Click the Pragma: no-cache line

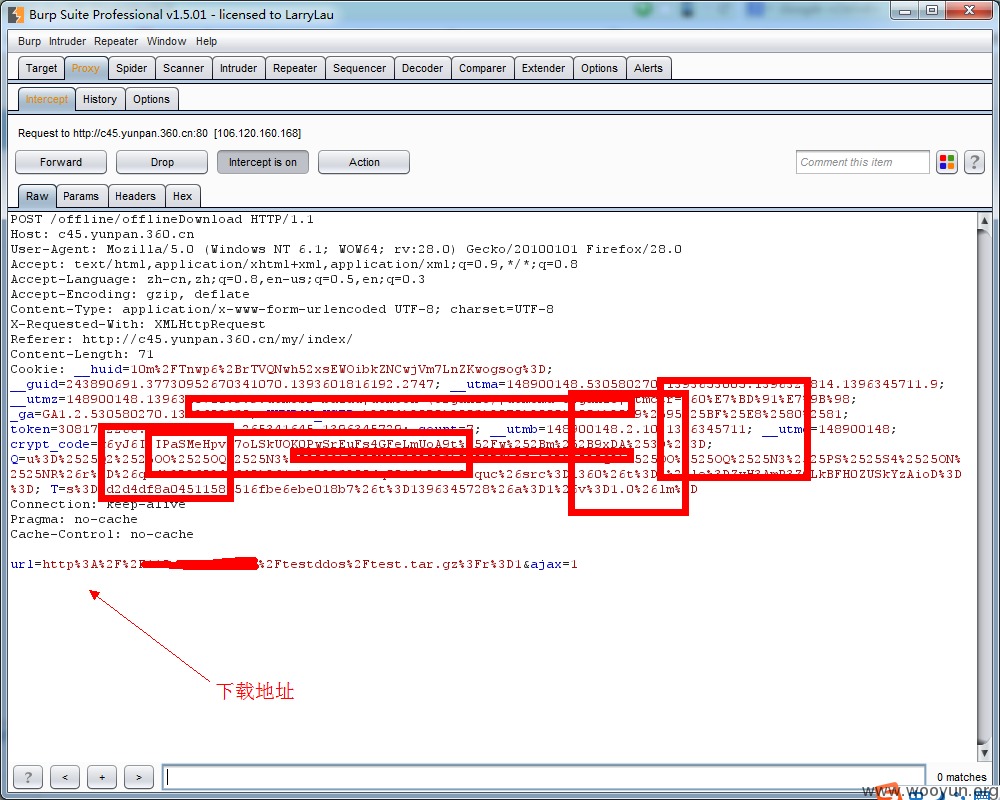(x=74, y=519)
